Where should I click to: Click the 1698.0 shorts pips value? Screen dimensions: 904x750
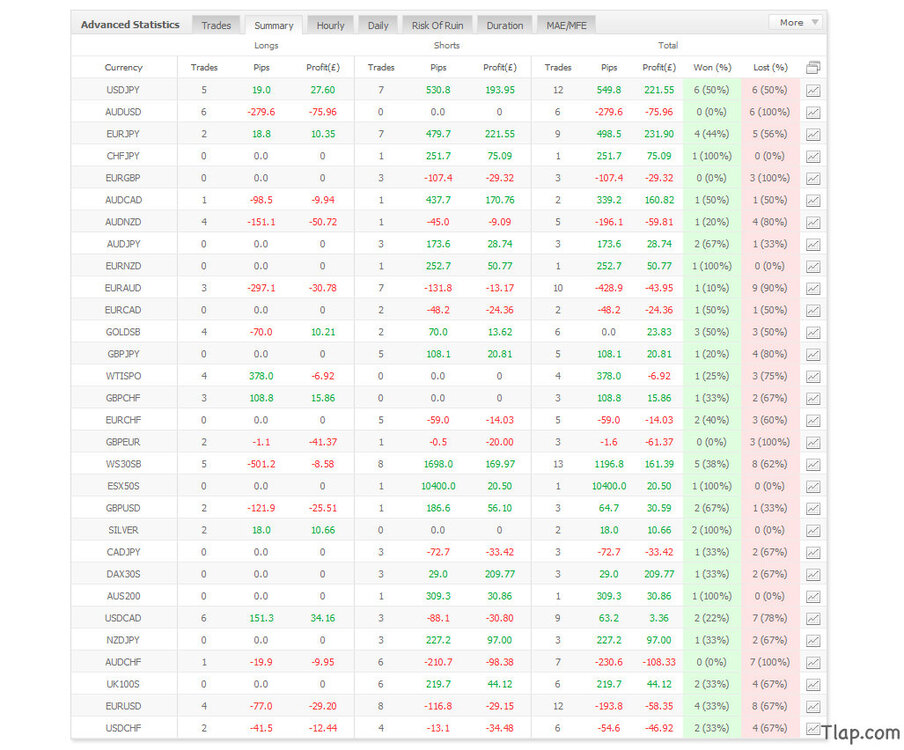pyautogui.click(x=438, y=464)
